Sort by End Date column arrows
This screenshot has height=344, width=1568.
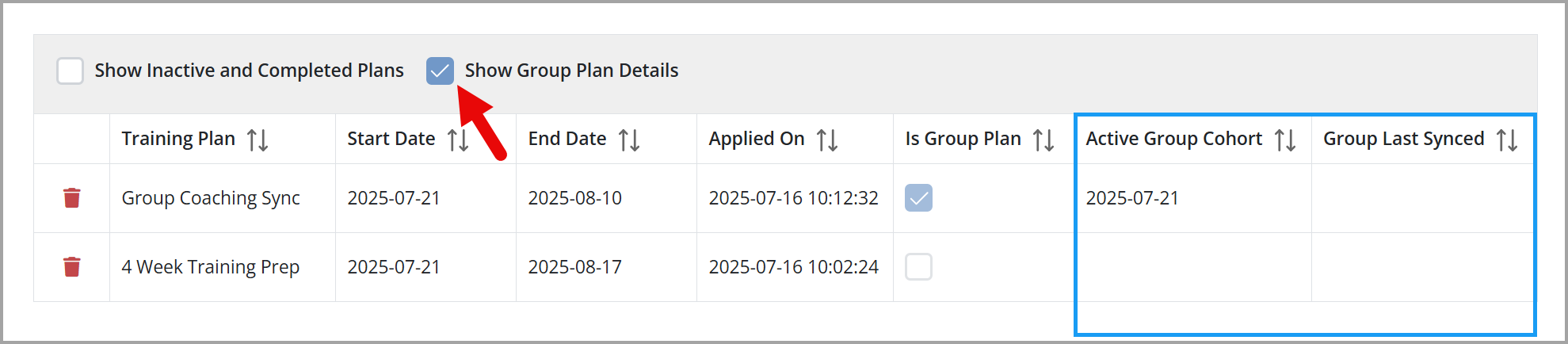coord(629,140)
